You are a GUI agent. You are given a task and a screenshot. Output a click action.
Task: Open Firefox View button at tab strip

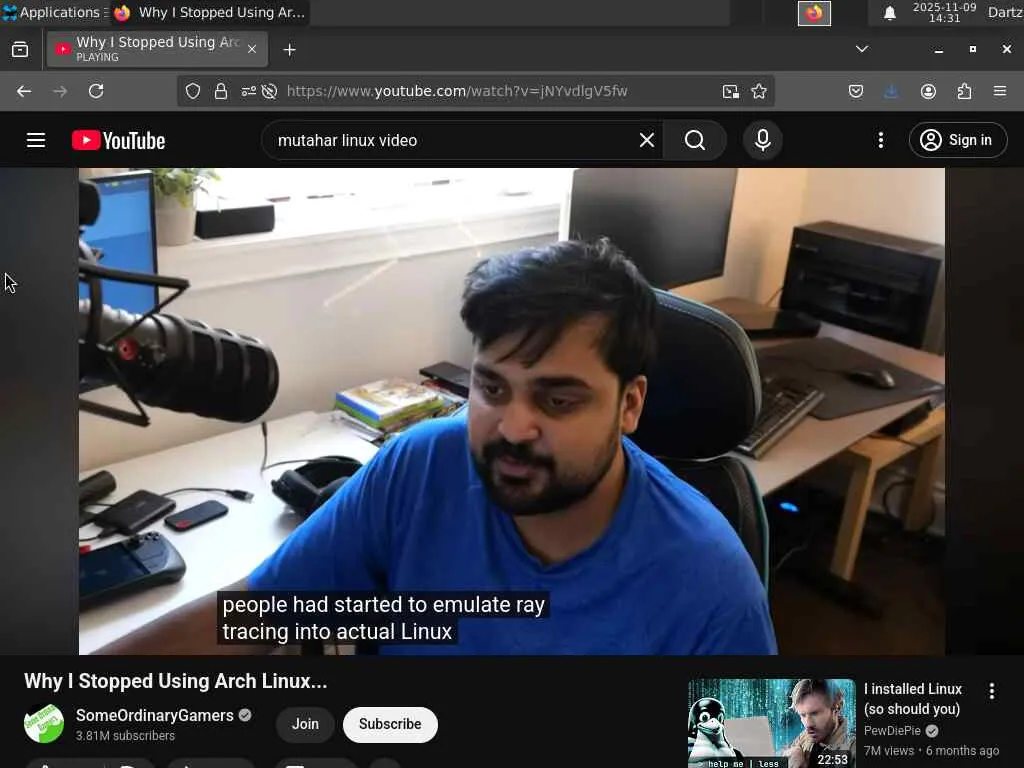coord(20,50)
